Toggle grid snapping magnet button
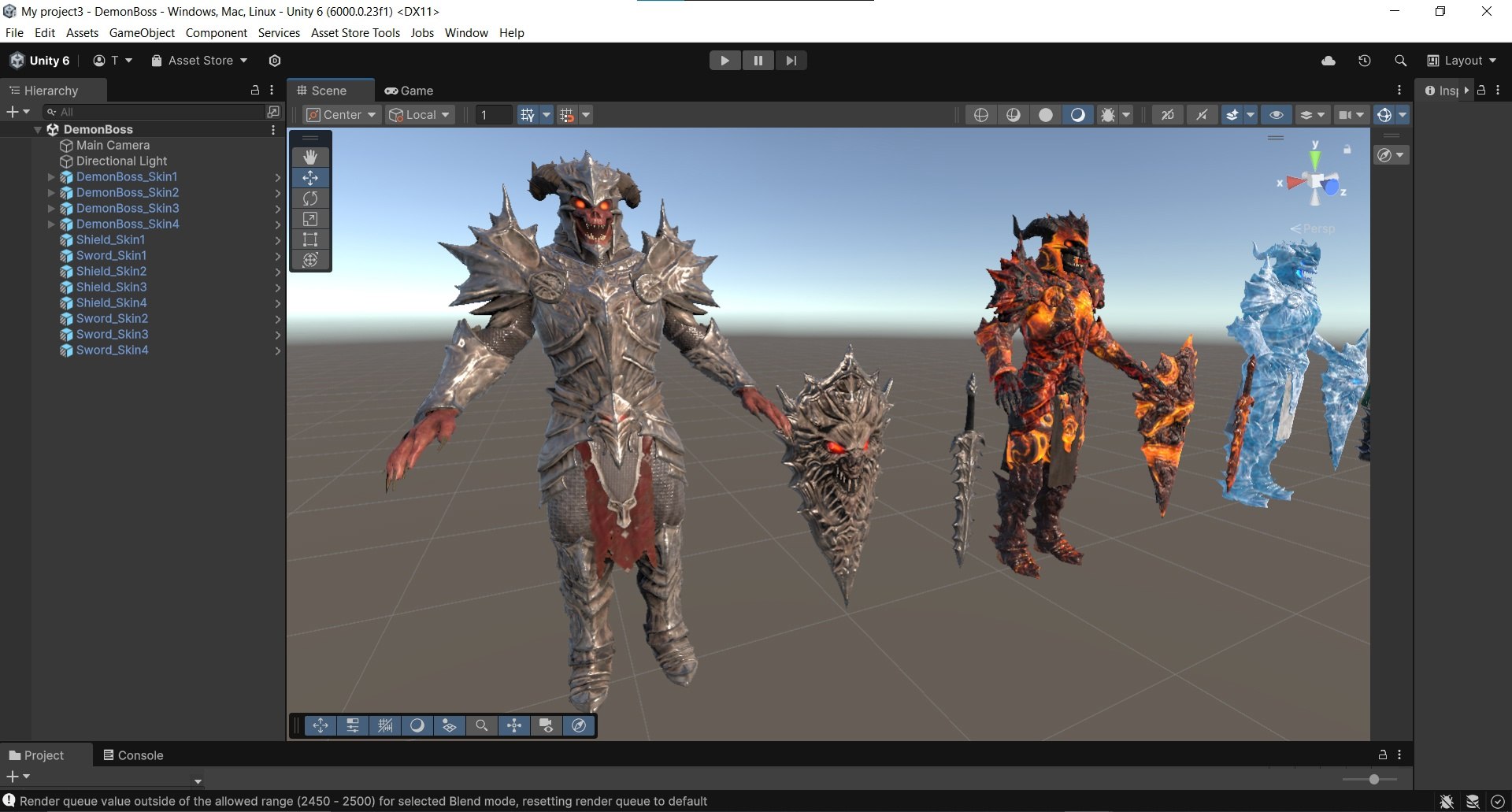The height and width of the screenshot is (812, 1512). point(567,115)
